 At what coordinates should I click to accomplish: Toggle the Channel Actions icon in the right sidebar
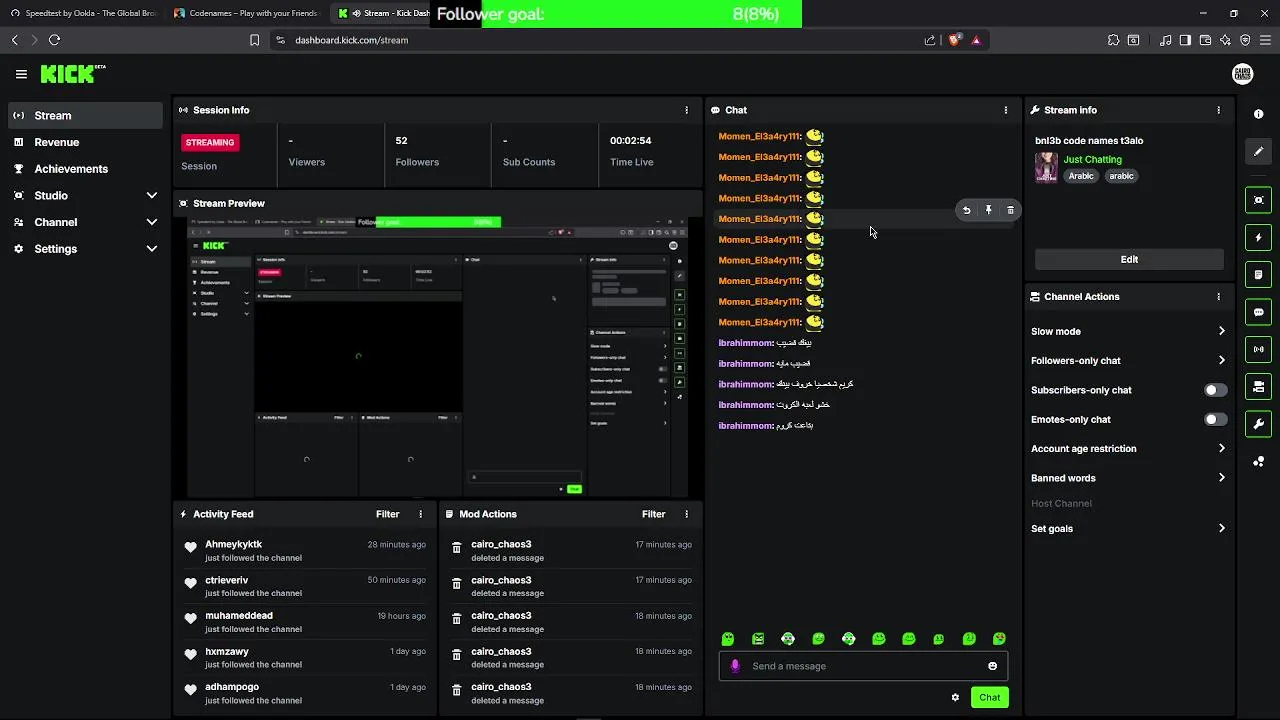[x=1258, y=386]
